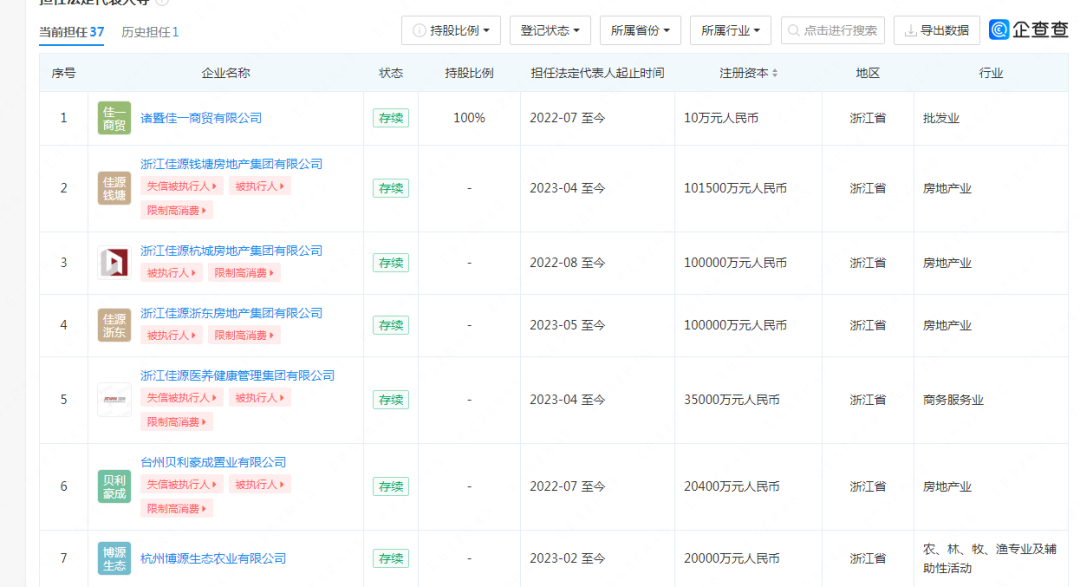Screen dimensions: 1080x587
Task: Expand 限制高消费 tag for 佳源浙东
Action: coord(244,336)
